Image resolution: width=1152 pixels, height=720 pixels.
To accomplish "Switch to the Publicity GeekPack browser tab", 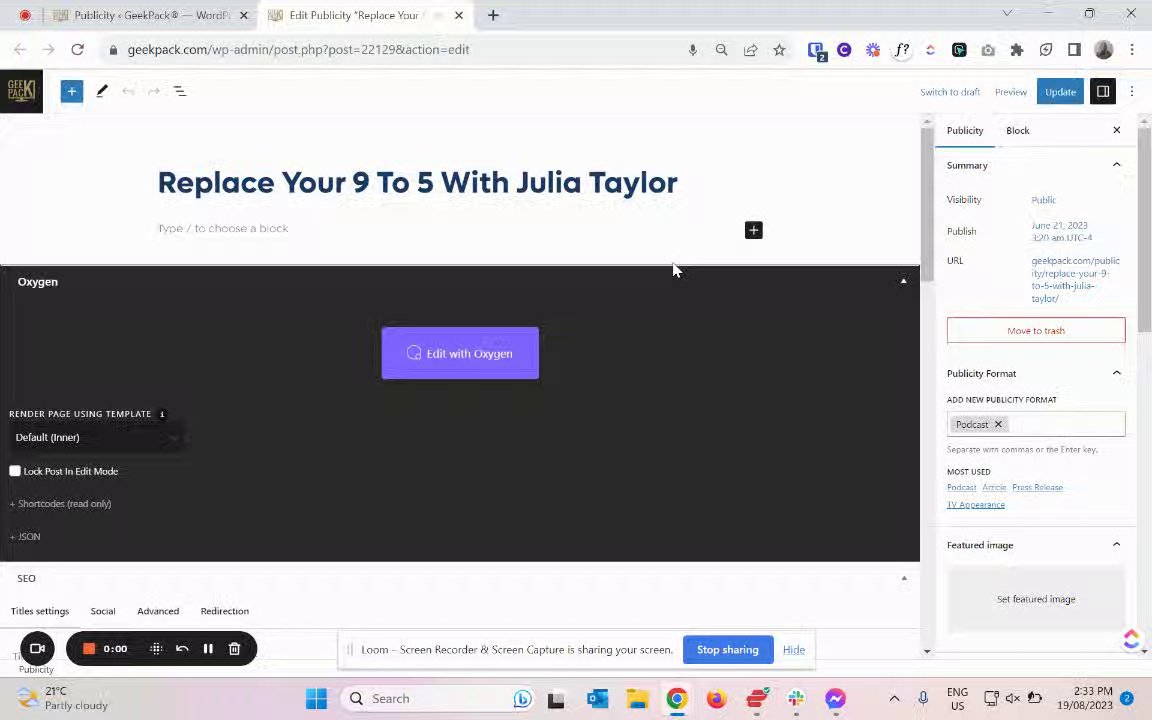I will point(151,15).
